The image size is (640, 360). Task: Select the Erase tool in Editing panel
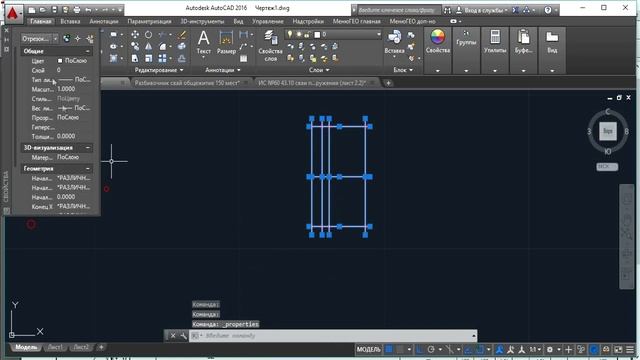(x=182, y=35)
